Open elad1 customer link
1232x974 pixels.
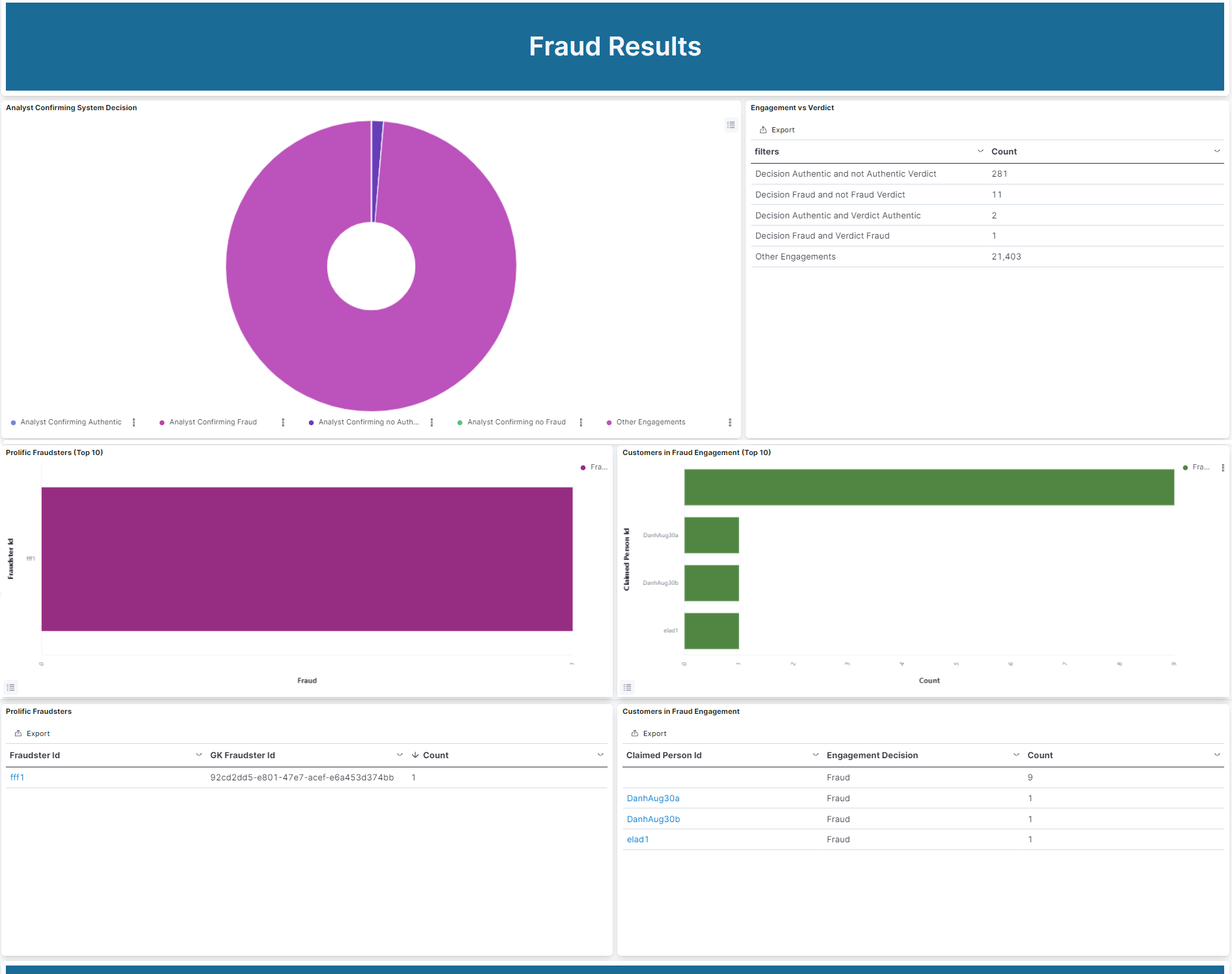[x=638, y=840]
